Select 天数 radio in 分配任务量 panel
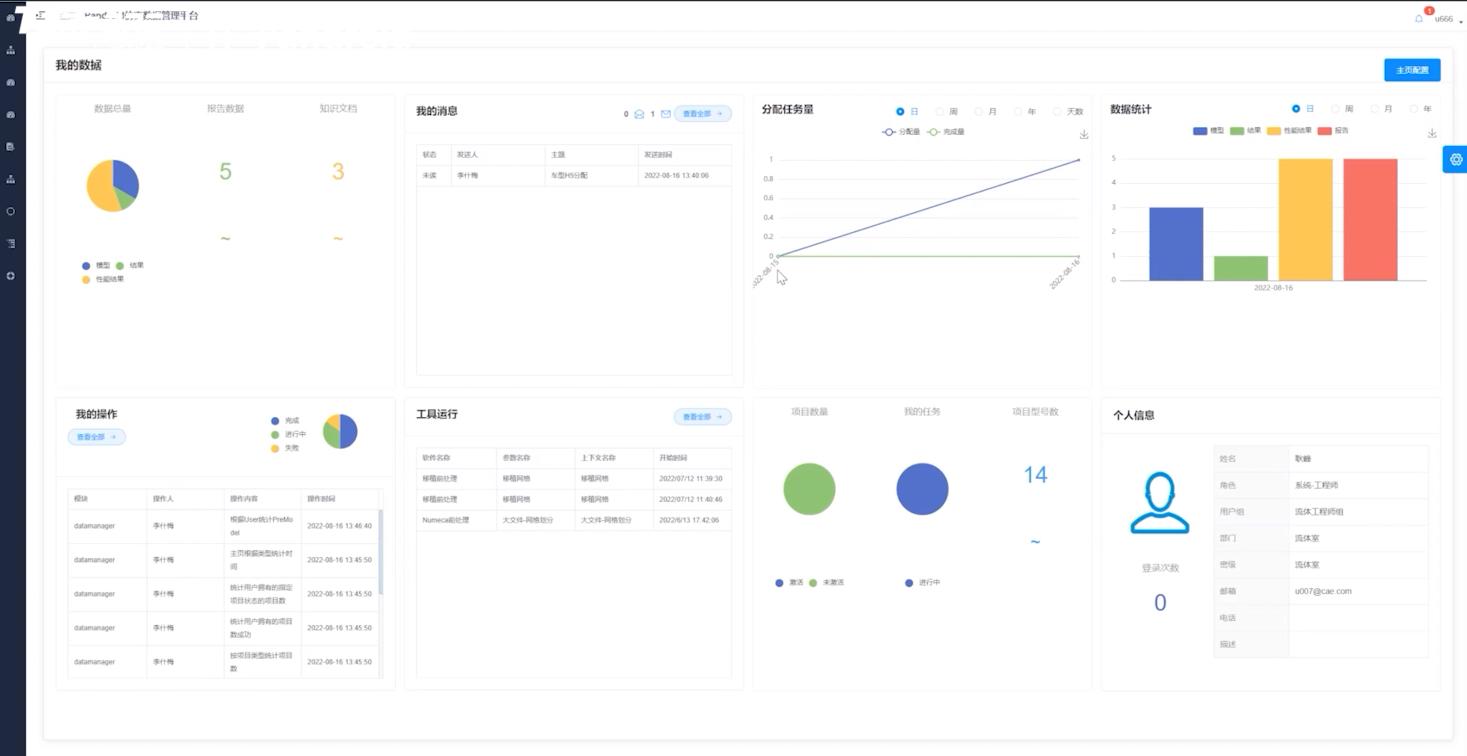Image resolution: width=1467 pixels, height=756 pixels. (x=1057, y=112)
